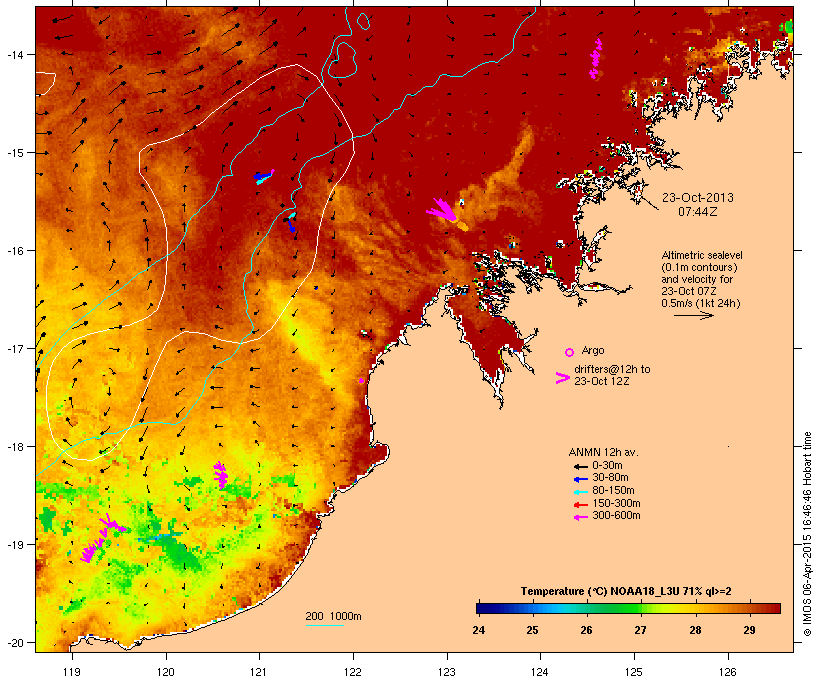The image size is (820, 680).
Task: Click the 0.5m/s velocity scale arrow
Action: pyautogui.click(x=694, y=315)
